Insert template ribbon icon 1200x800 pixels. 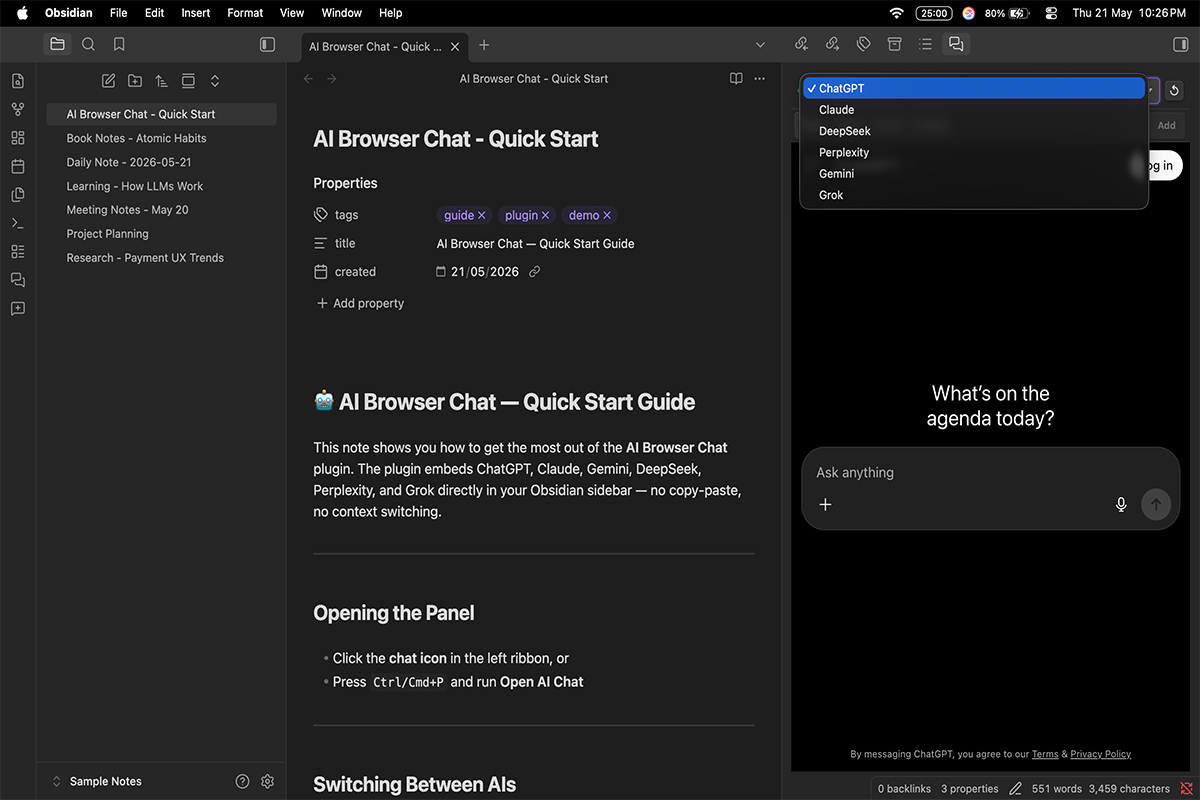(18, 195)
